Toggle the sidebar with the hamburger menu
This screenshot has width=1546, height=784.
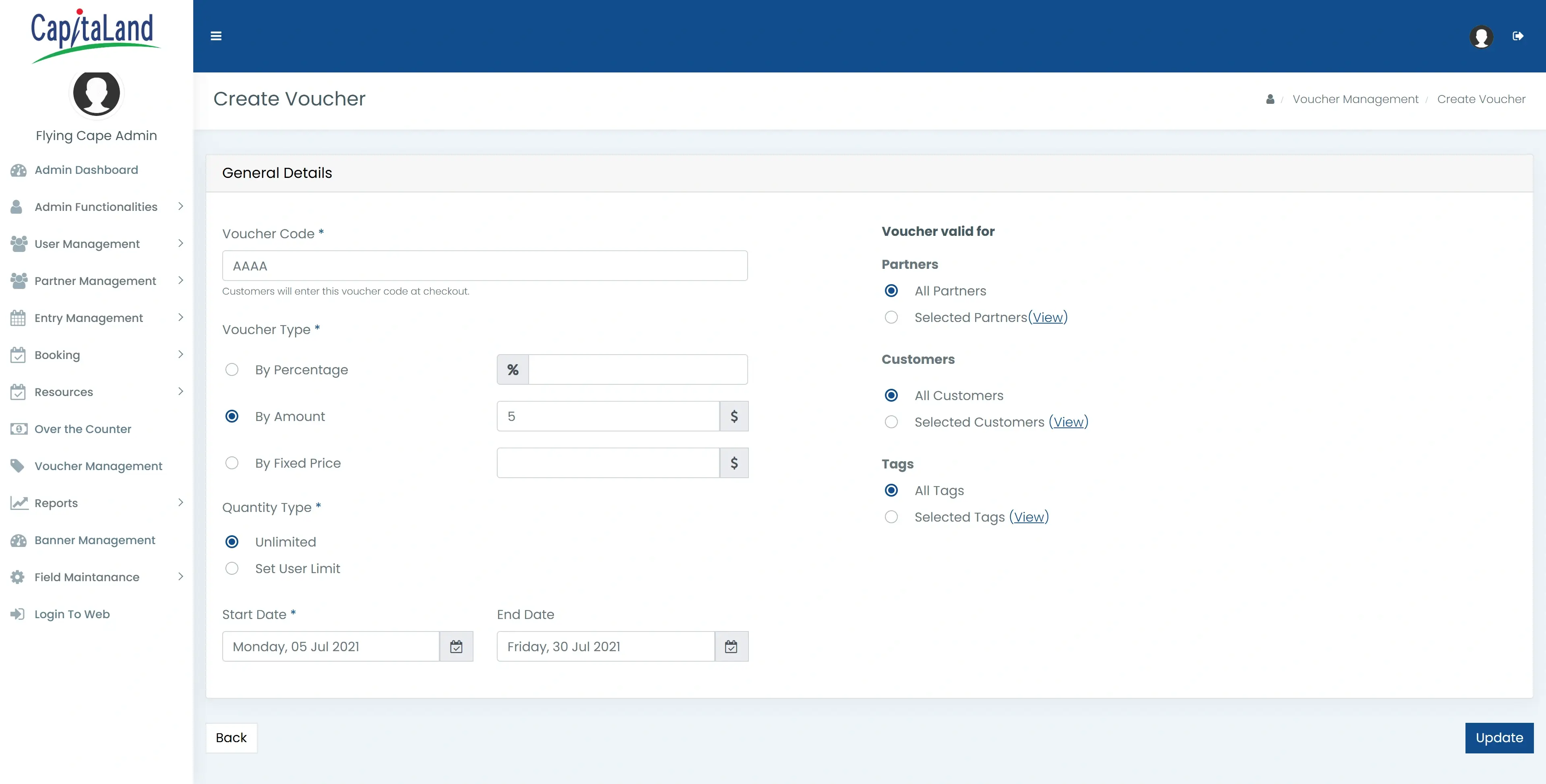coord(216,36)
